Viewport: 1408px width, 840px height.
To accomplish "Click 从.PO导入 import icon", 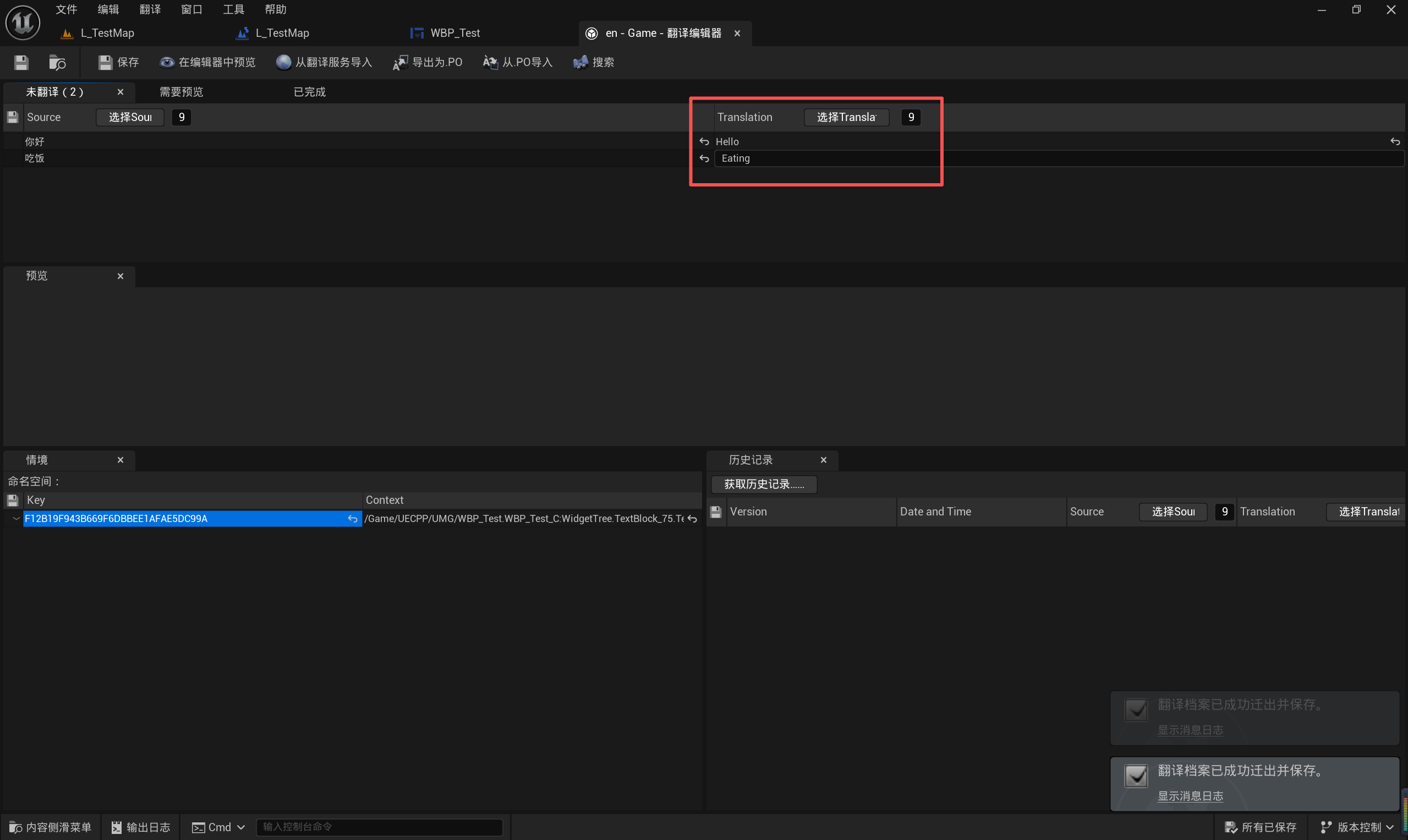I will coord(490,62).
